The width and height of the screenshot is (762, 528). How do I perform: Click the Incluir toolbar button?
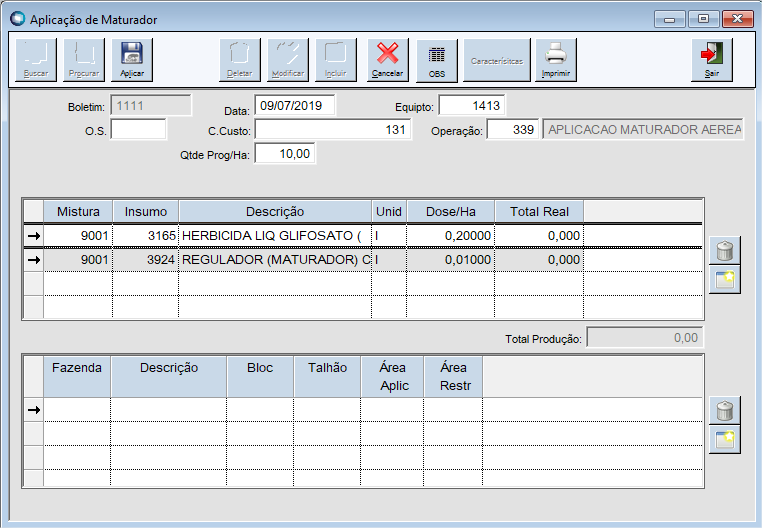(x=336, y=60)
